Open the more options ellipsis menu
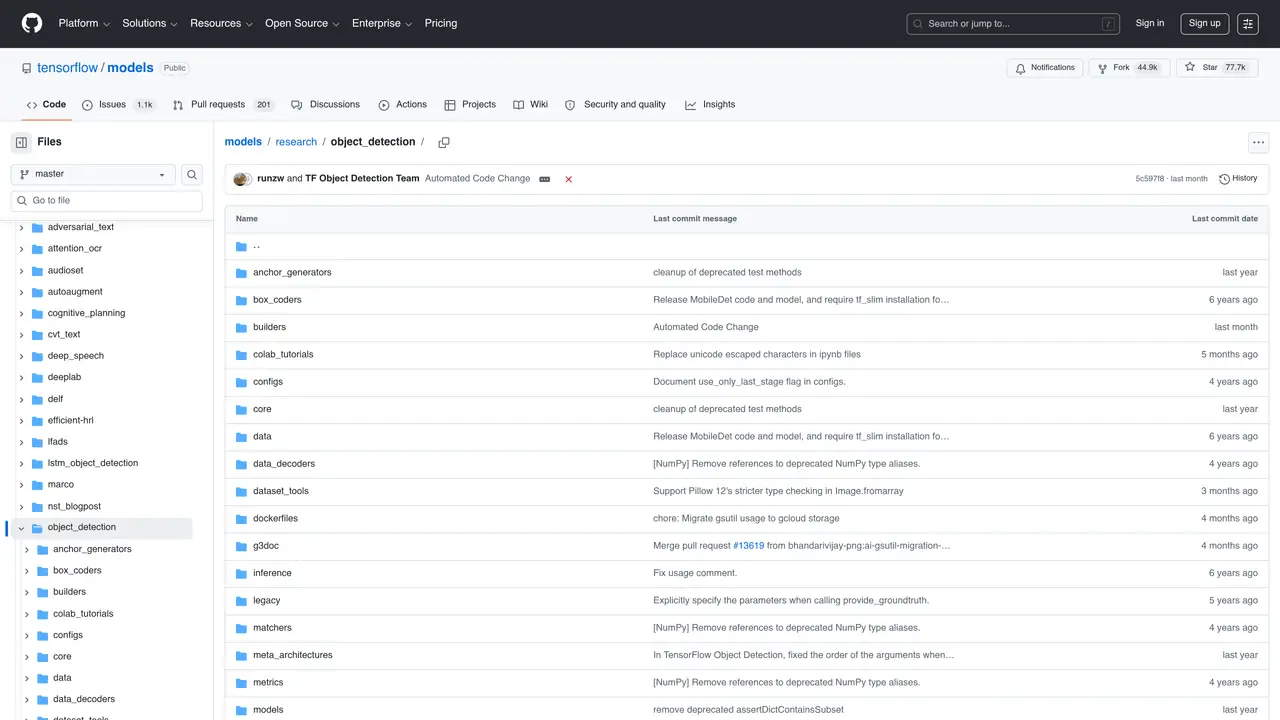 click(x=1258, y=142)
